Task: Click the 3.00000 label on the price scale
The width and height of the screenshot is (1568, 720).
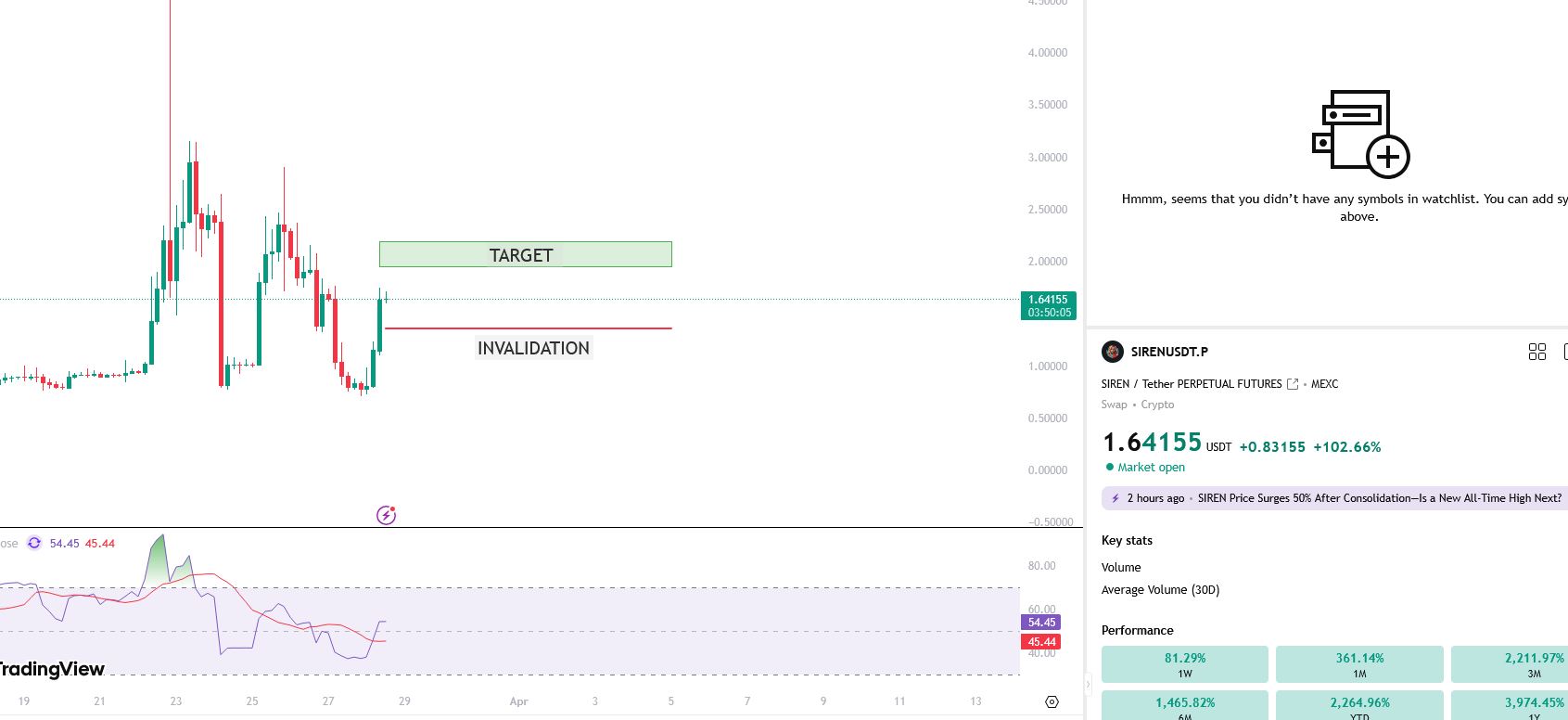Action: pos(1047,158)
